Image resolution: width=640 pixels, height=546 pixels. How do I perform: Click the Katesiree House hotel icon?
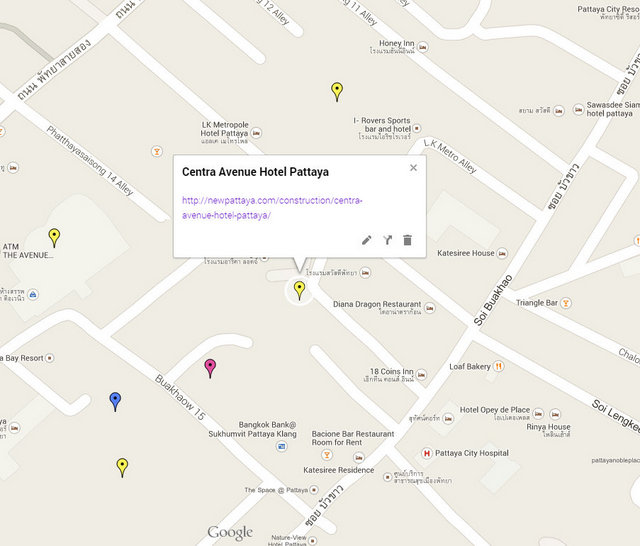(502, 253)
